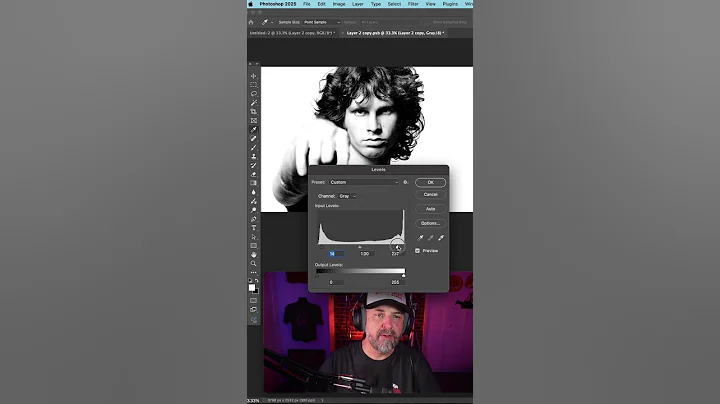The height and width of the screenshot is (404, 720).
Task: Open the Channel dropdown showing Gray
Action: (x=348, y=196)
